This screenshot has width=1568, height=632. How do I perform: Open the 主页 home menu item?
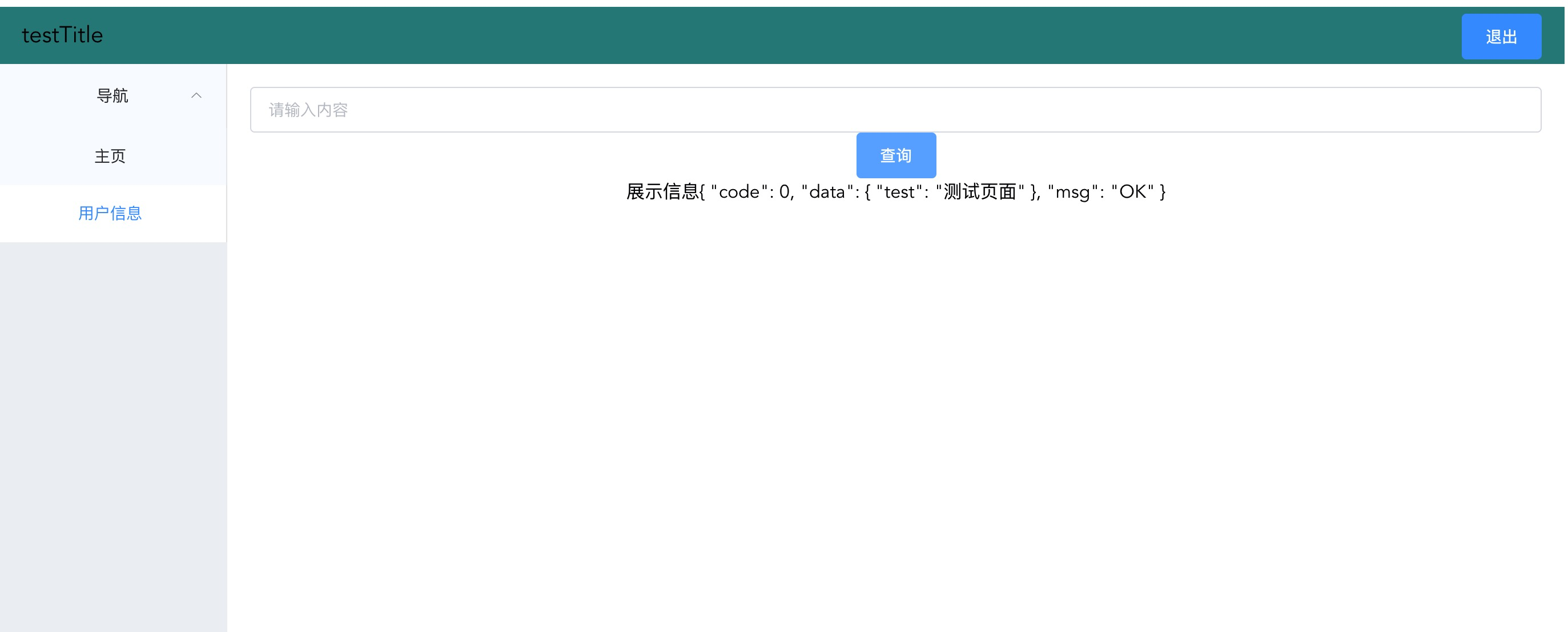pyautogui.click(x=110, y=156)
